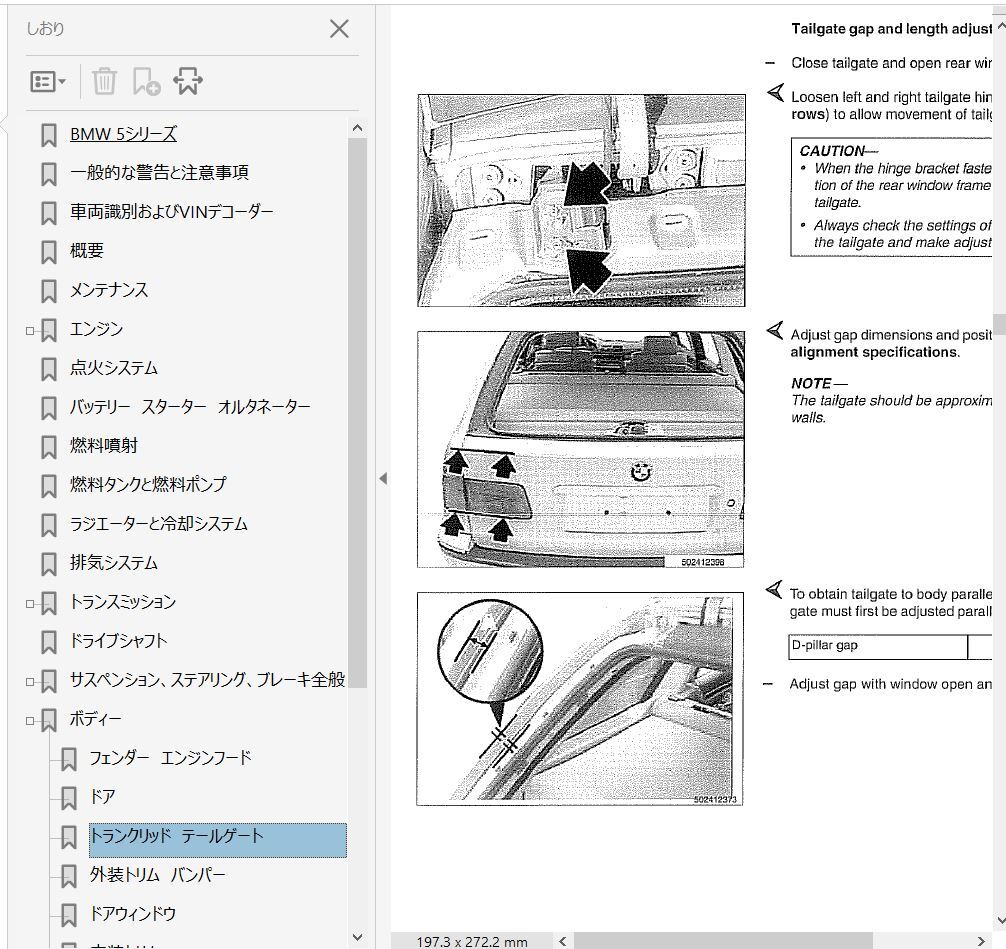Expand サスペンション、ステアリング、ブレーキ全般 node
The height and width of the screenshot is (949, 1006).
[x=30, y=682]
